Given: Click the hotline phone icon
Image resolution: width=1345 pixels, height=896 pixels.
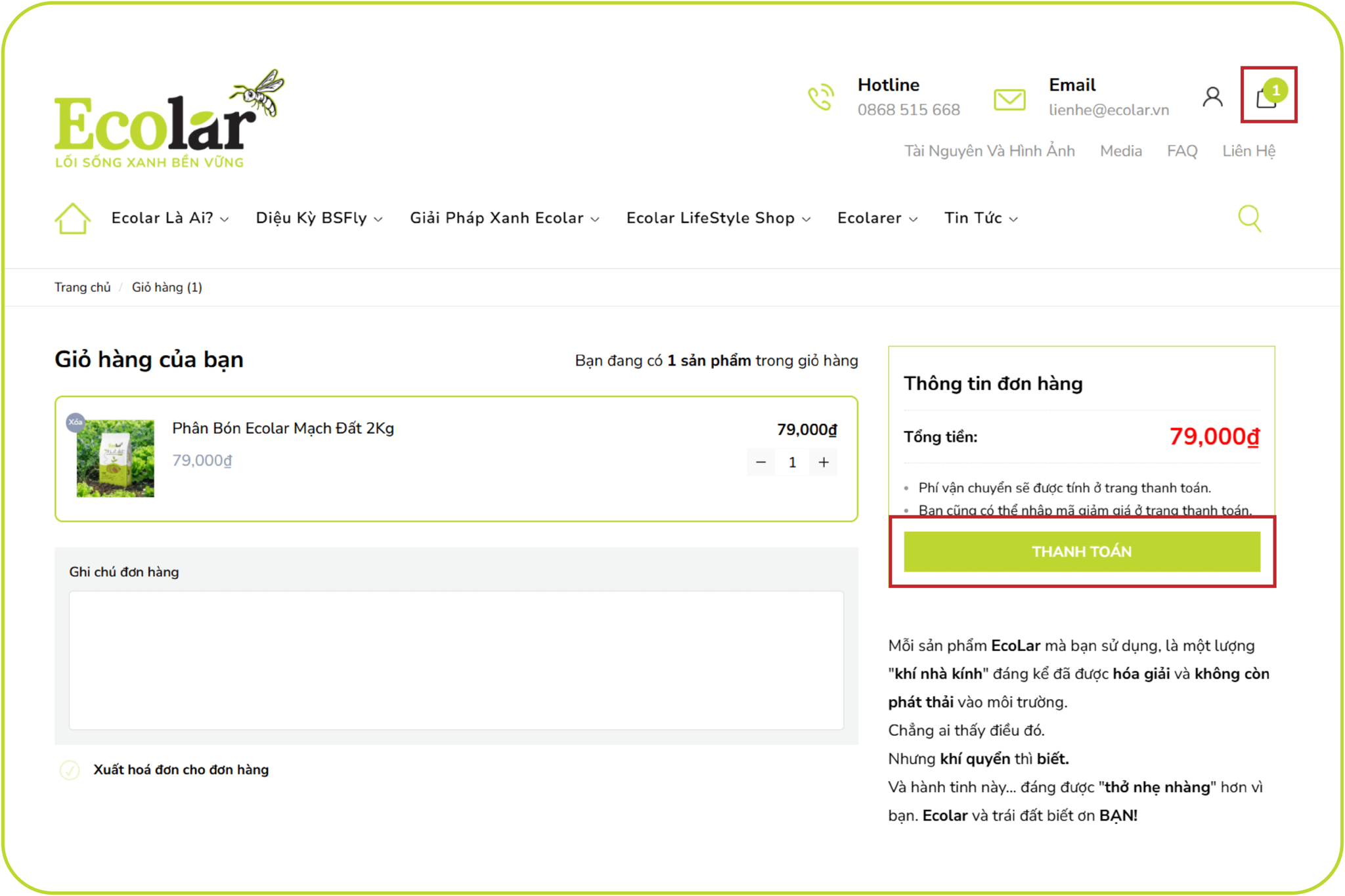Looking at the screenshot, I should (x=820, y=98).
